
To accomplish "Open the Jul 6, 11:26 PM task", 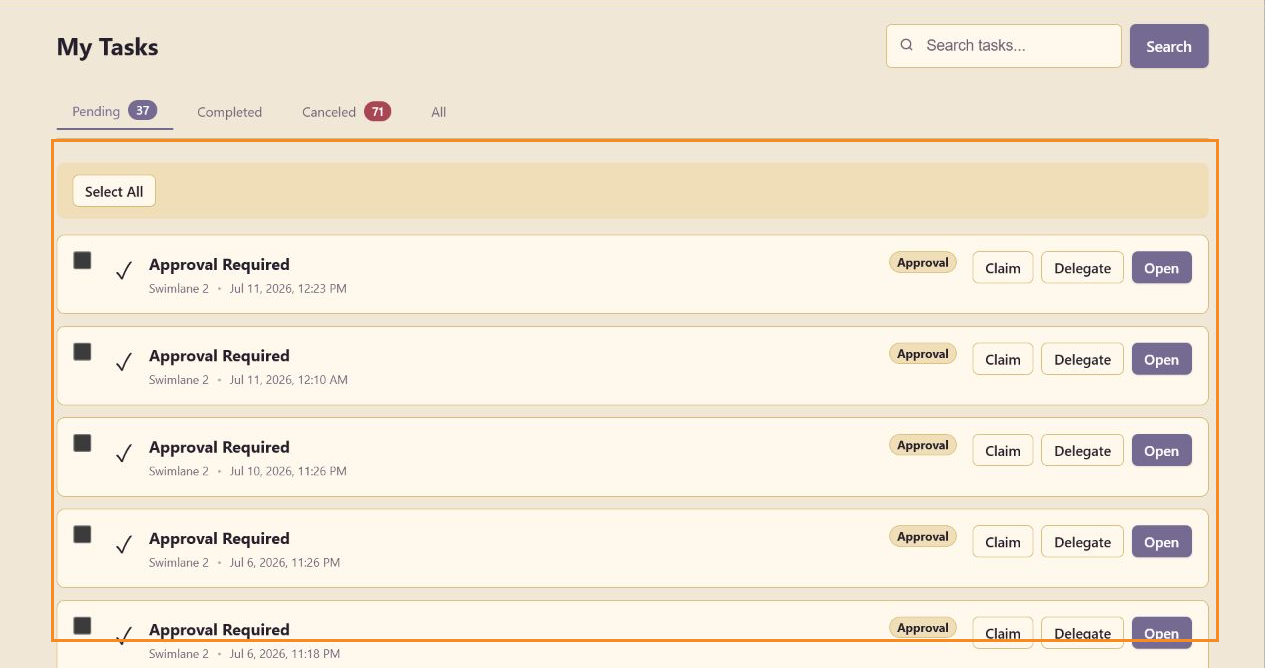I will tap(1162, 542).
